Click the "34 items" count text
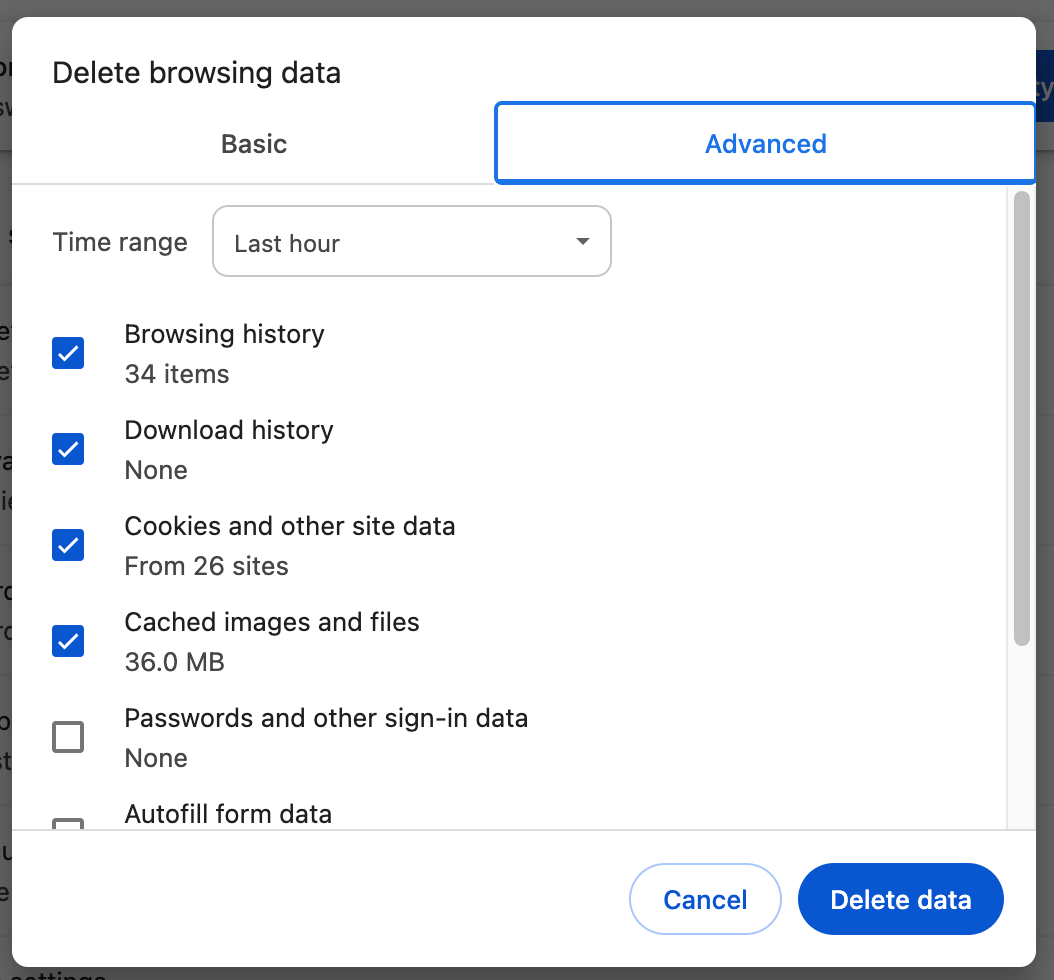Viewport: 1054px width, 980px height. [176, 374]
